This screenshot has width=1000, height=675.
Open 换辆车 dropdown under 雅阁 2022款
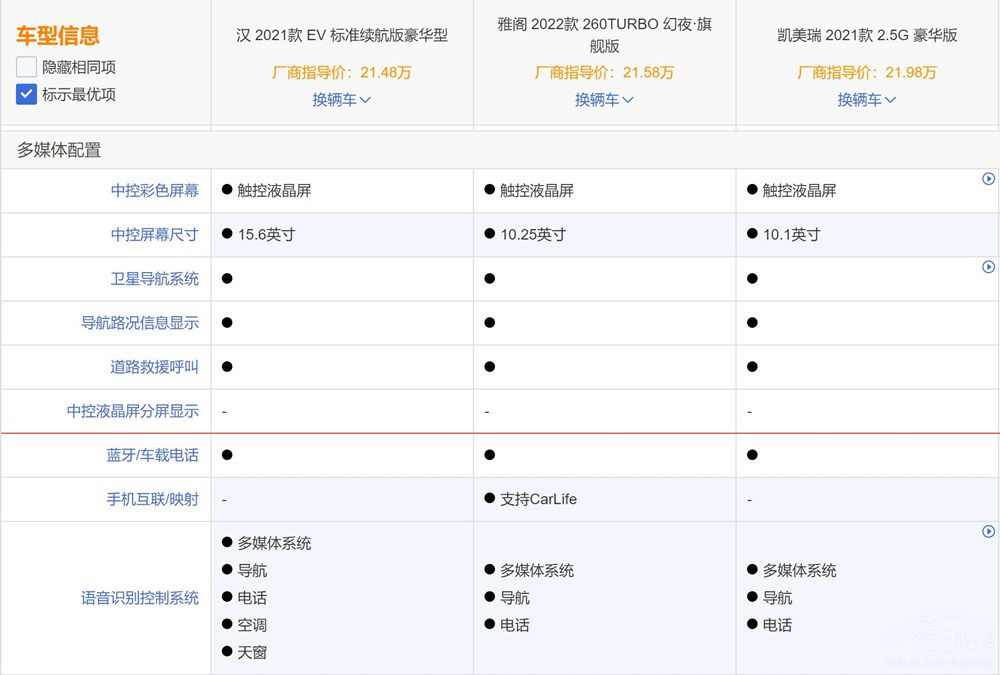pyautogui.click(x=604, y=100)
